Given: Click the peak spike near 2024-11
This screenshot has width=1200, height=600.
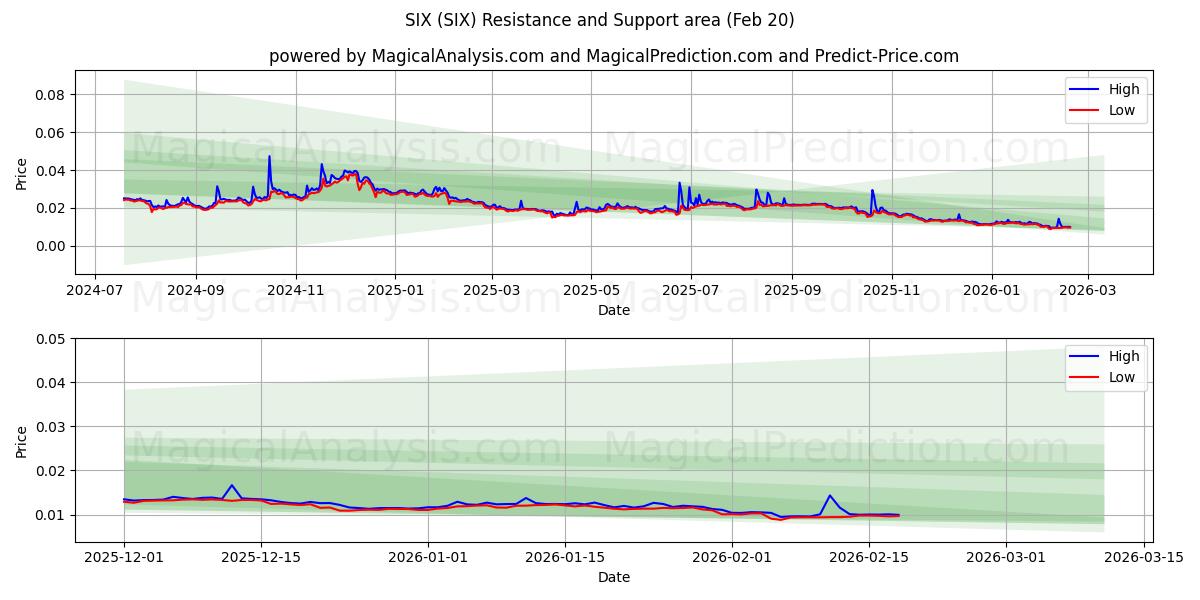Looking at the screenshot, I should click(x=268, y=156).
